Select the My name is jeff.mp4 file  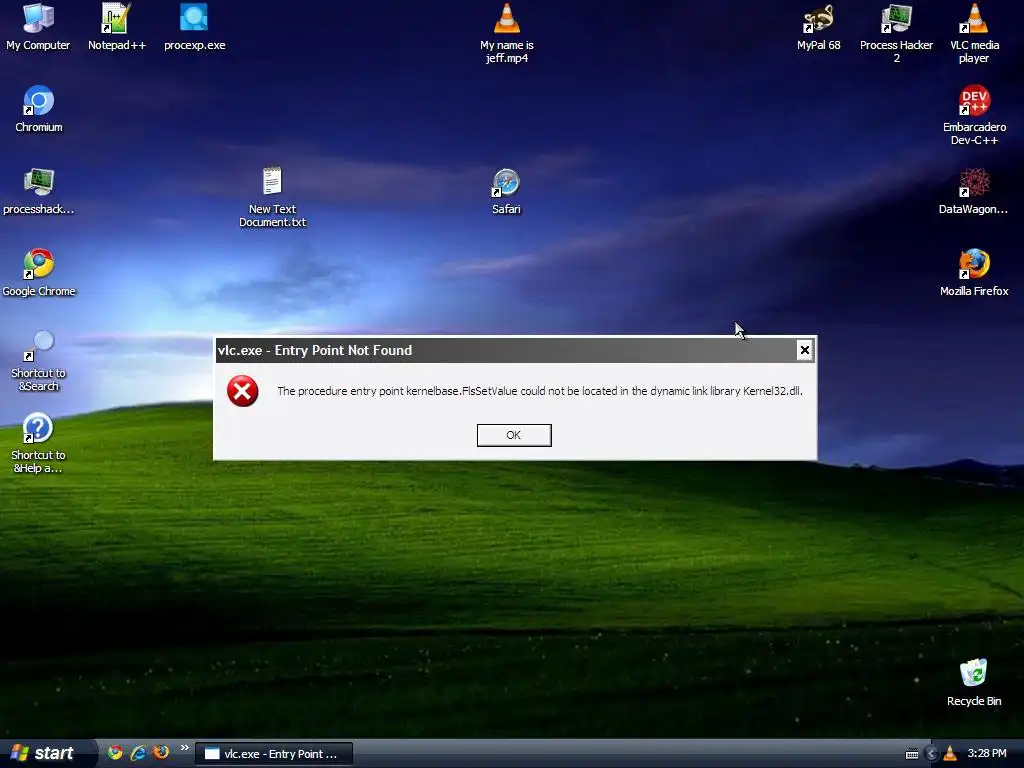click(507, 33)
